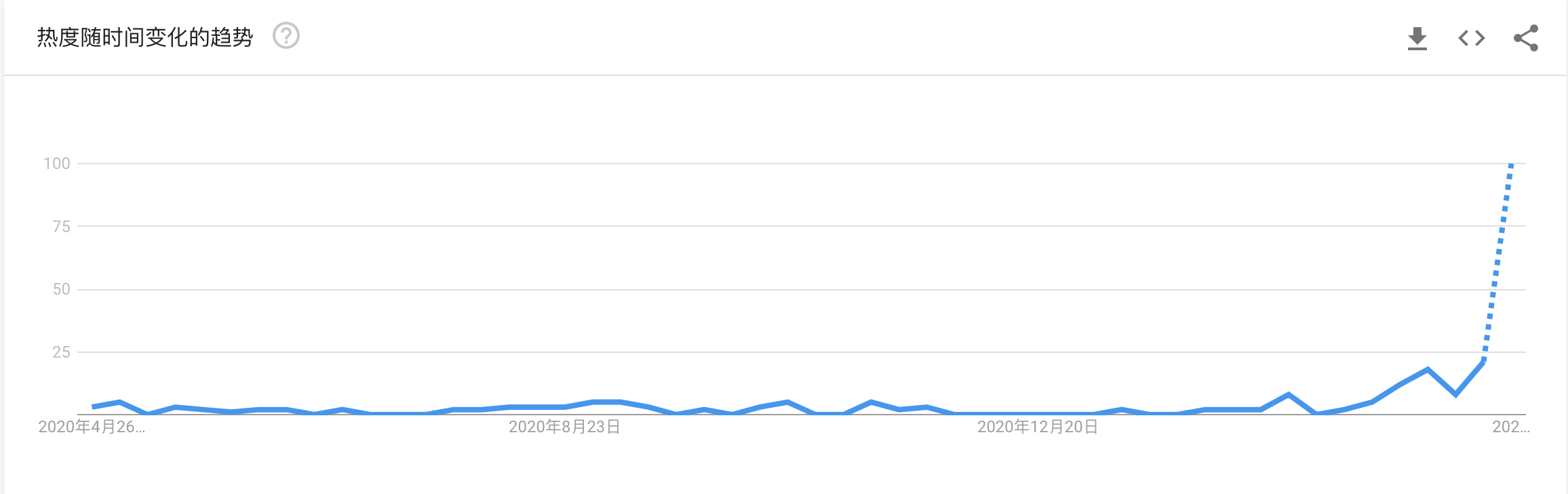Click the 100 y-axis label
The image size is (1568, 494).
(x=57, y=164)
